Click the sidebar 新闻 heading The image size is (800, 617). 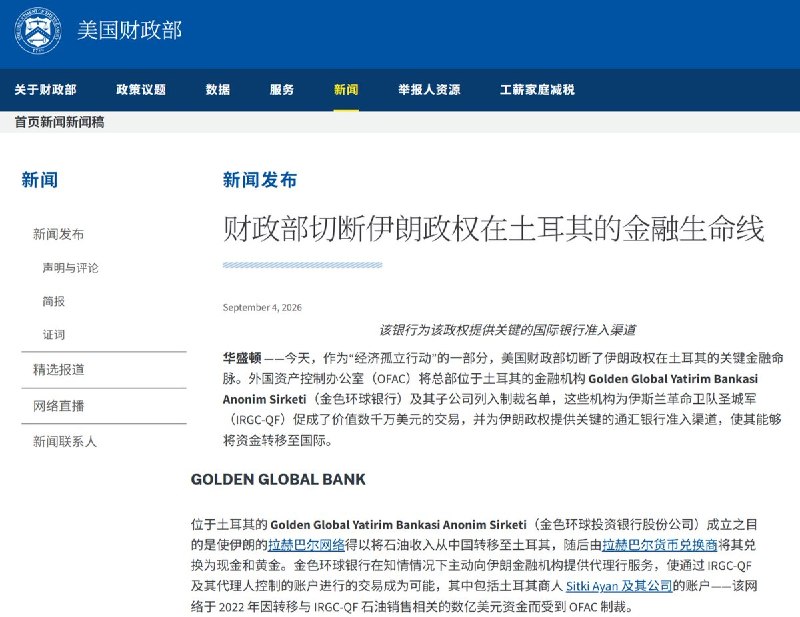tap(40, 180)
